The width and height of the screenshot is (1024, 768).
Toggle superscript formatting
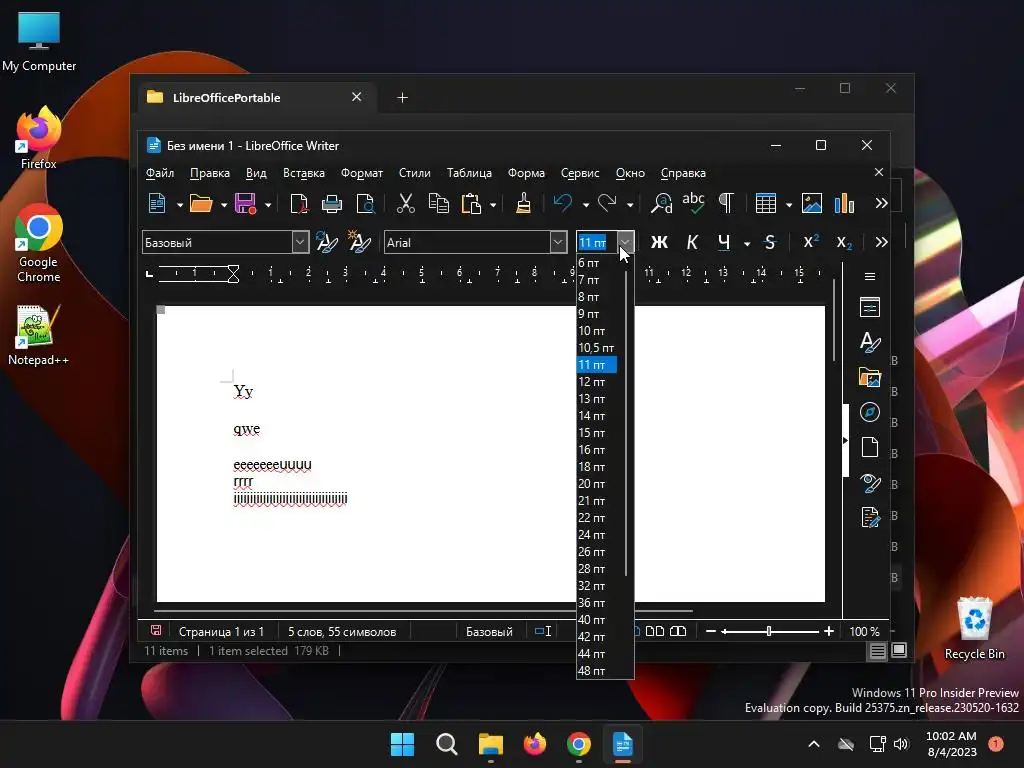pyautogui.click(x=811, y=242)
